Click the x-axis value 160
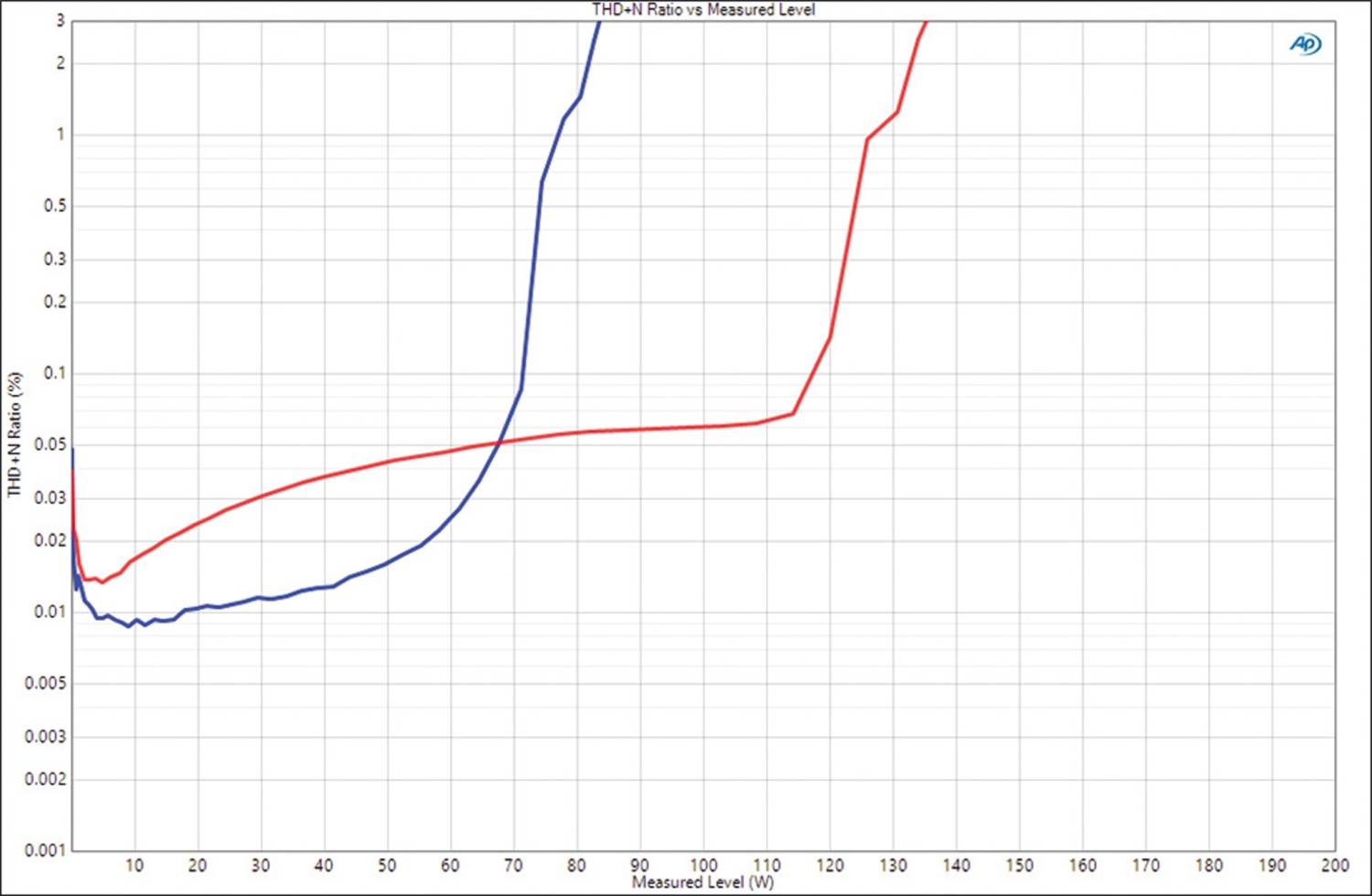The width and height of the screenshot is (1372, 896). [x=1082, y=865]
